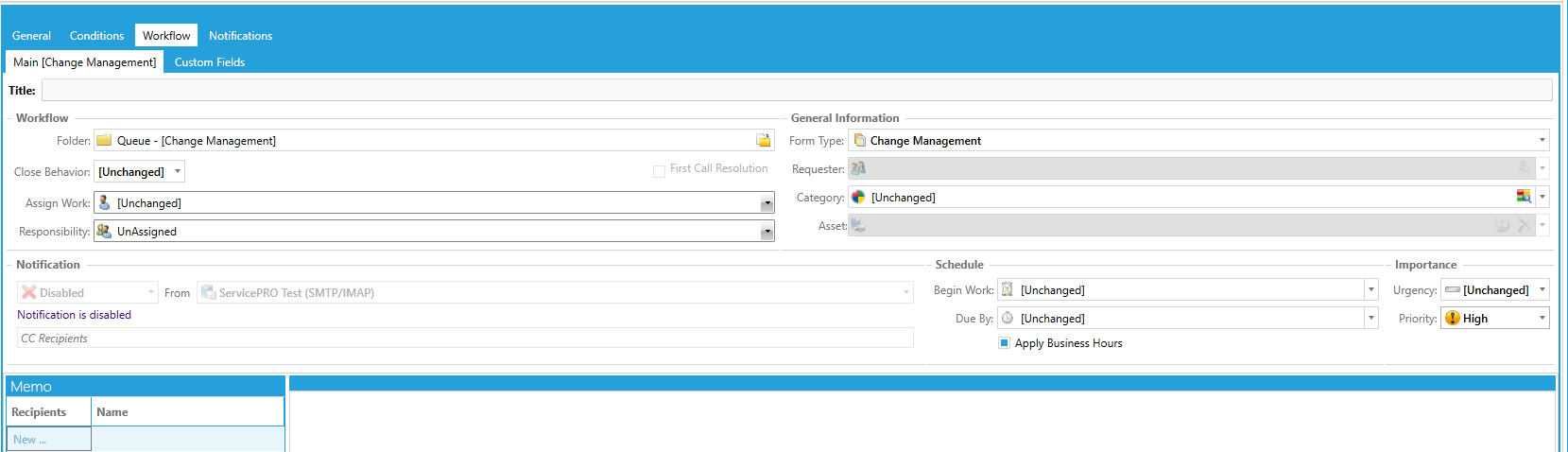The height and width of the screenshot is (452, 1568).
Task: Click the Change Management form type icon
Action: [x=860, y=140]
